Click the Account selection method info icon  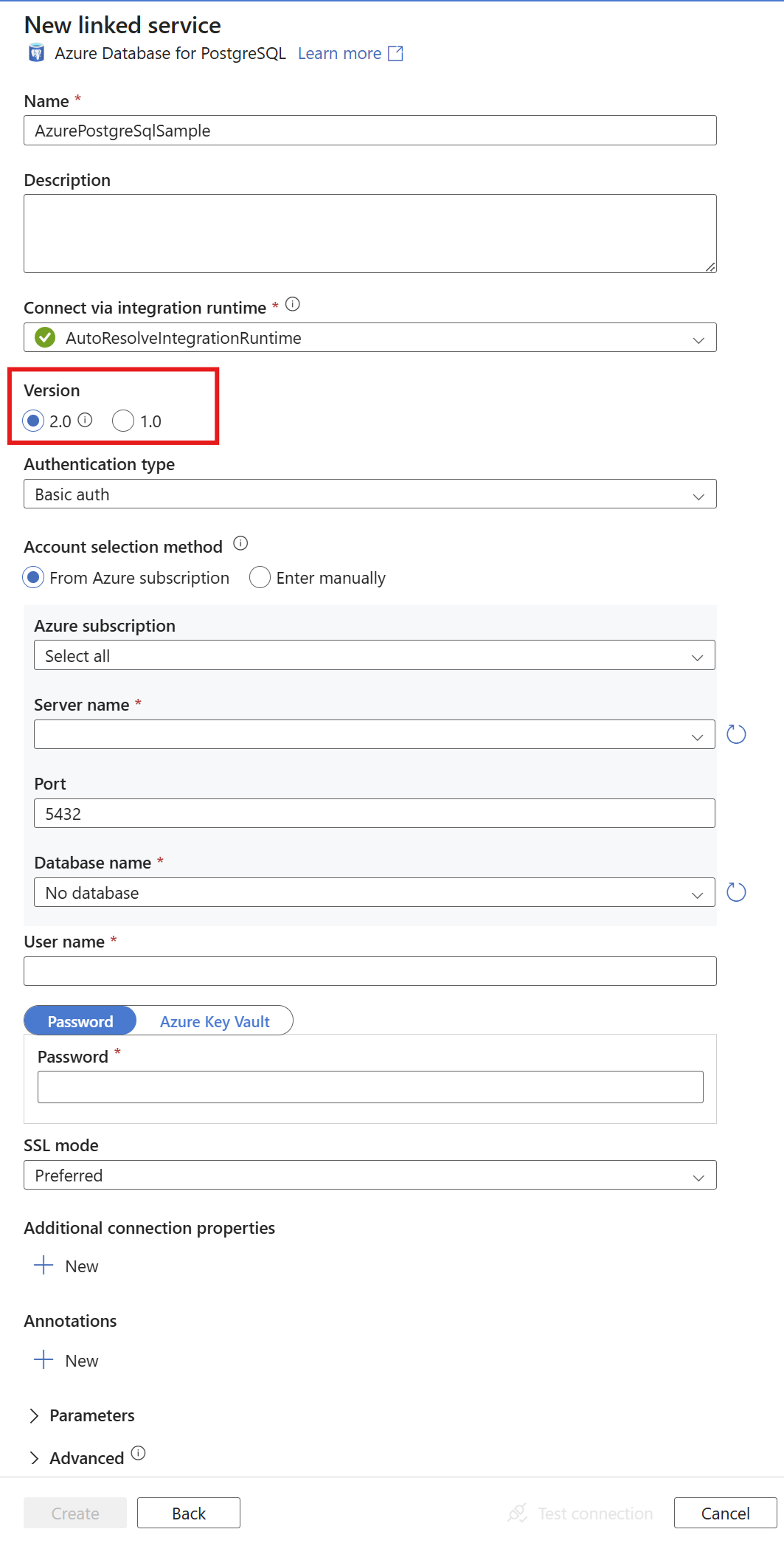tap(240, 544)
